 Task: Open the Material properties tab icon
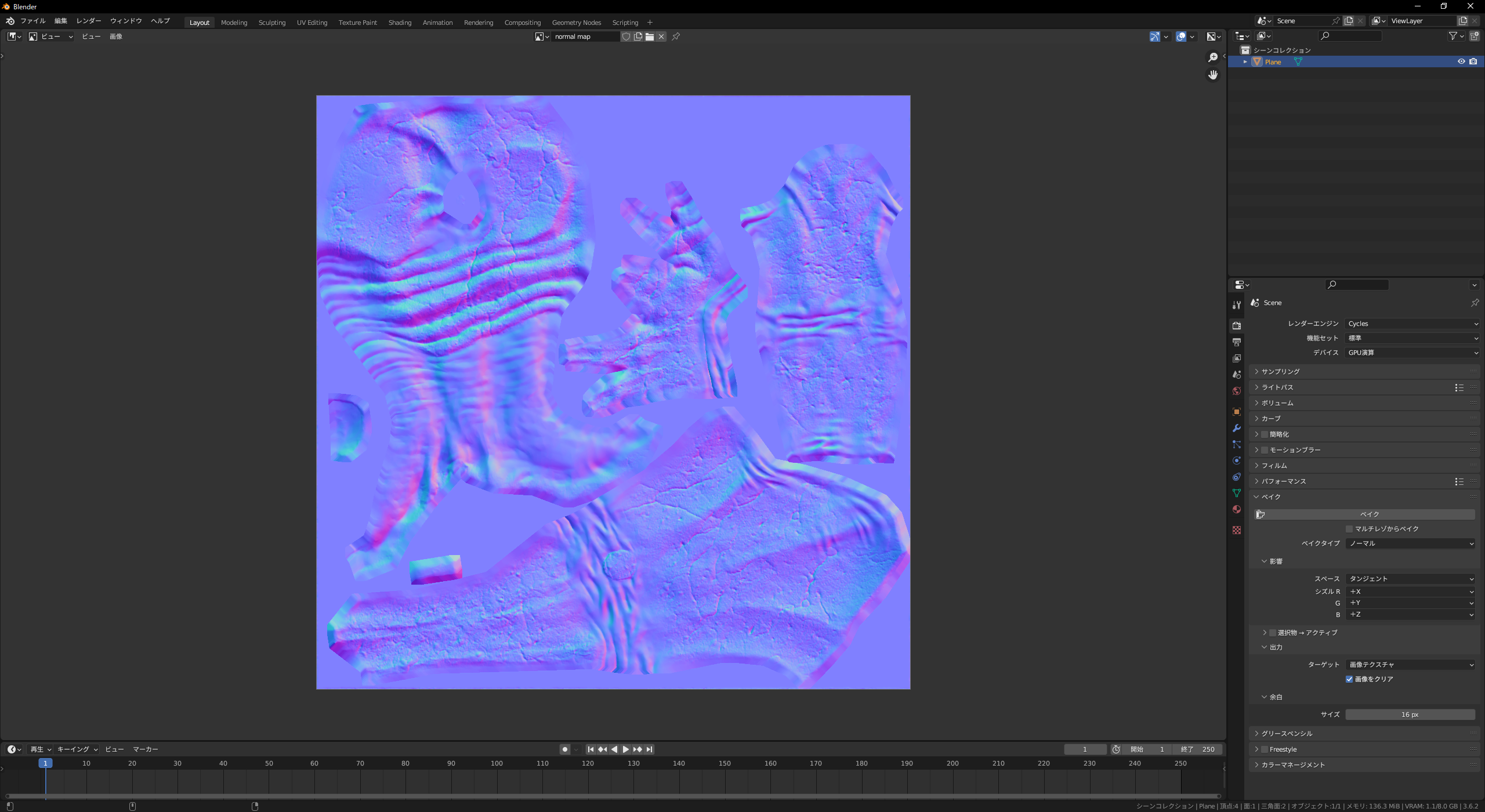1237,509
